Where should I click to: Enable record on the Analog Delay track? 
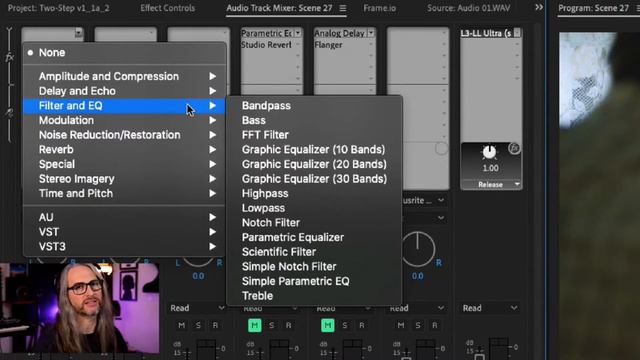(x=362, y=325)
